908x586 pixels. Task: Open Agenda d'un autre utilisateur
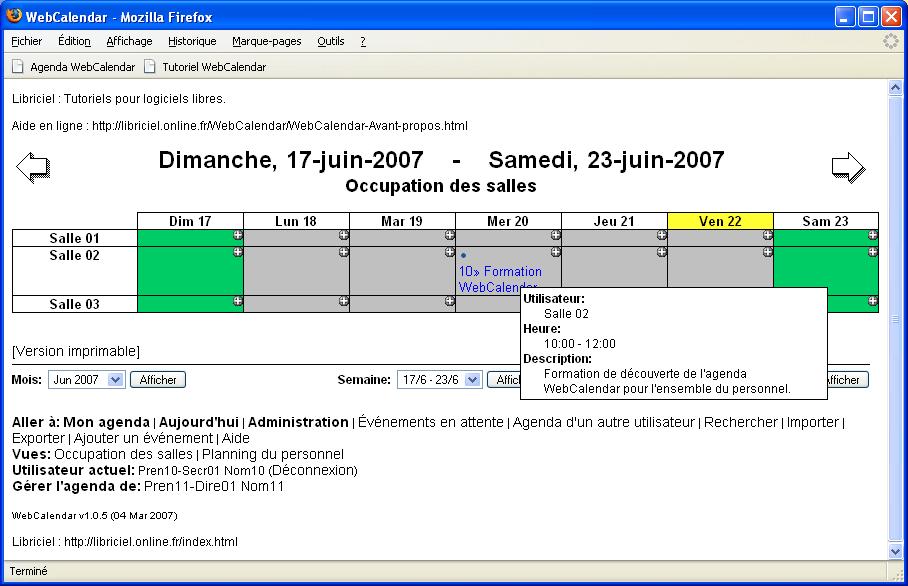tap(603, 422)
